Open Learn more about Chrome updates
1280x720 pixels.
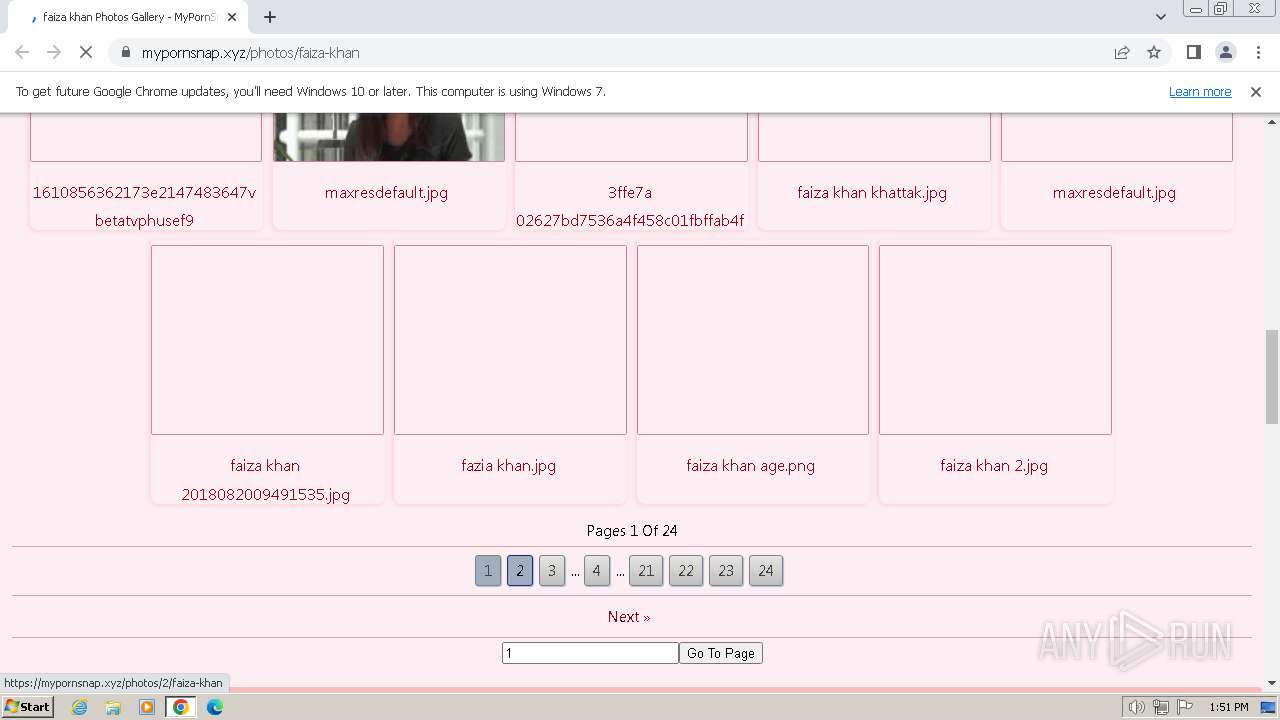click(1200, 91)
